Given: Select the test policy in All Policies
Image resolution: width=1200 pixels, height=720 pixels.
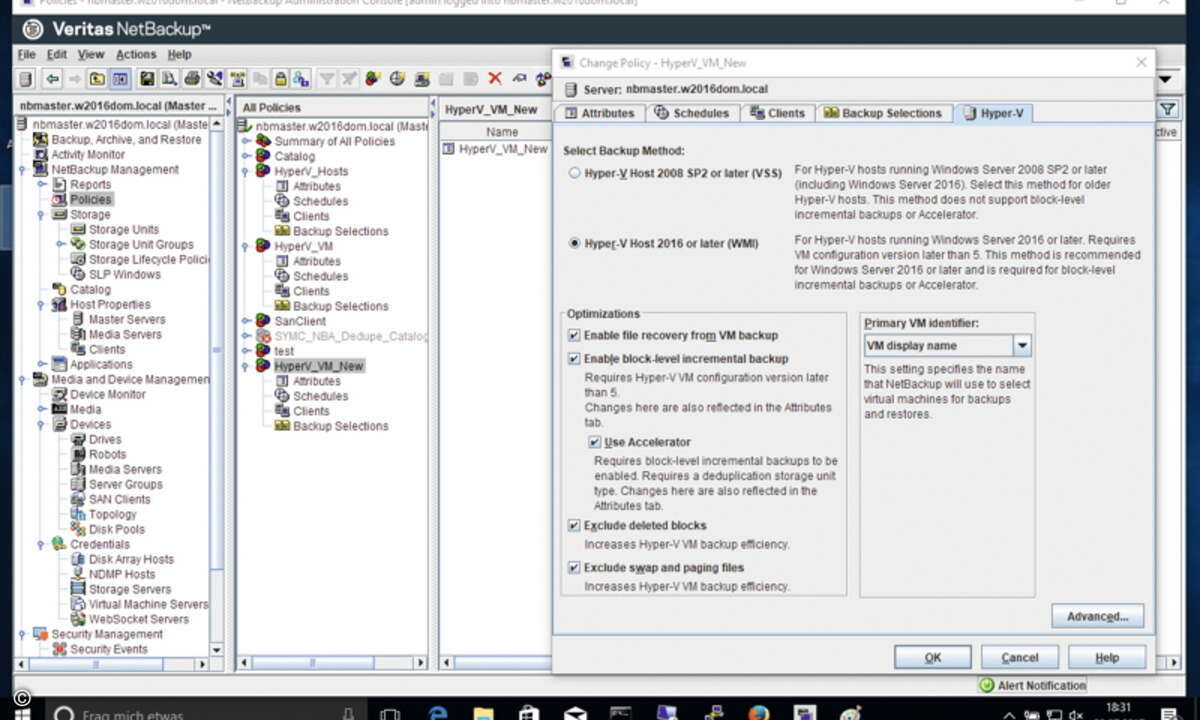Looking at the screenshot, I should click(x=284, y=351).
